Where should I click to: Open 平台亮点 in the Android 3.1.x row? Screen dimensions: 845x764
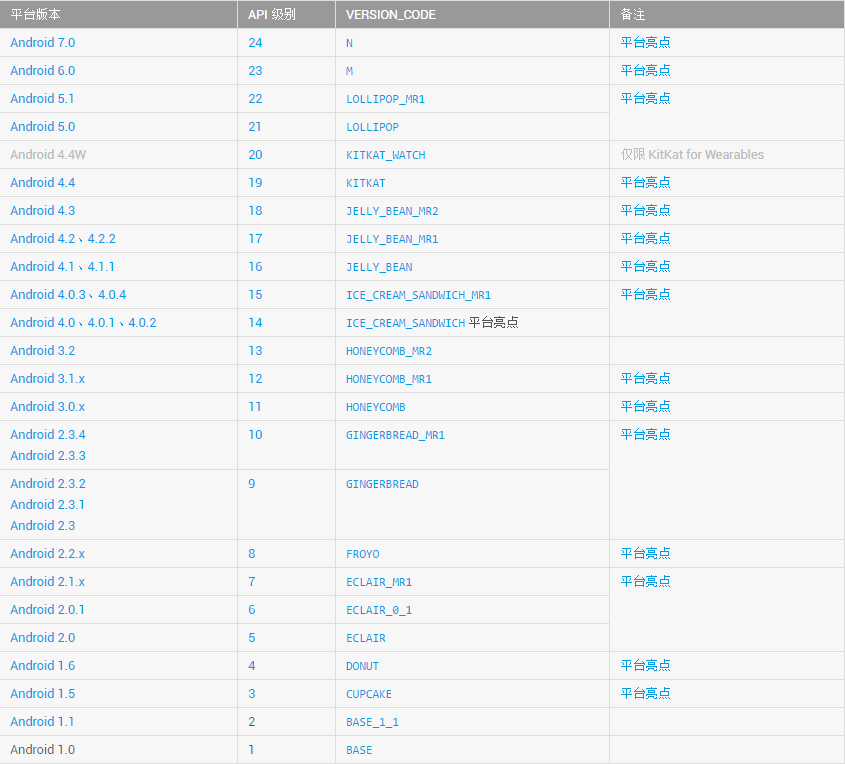pos(646,379)
